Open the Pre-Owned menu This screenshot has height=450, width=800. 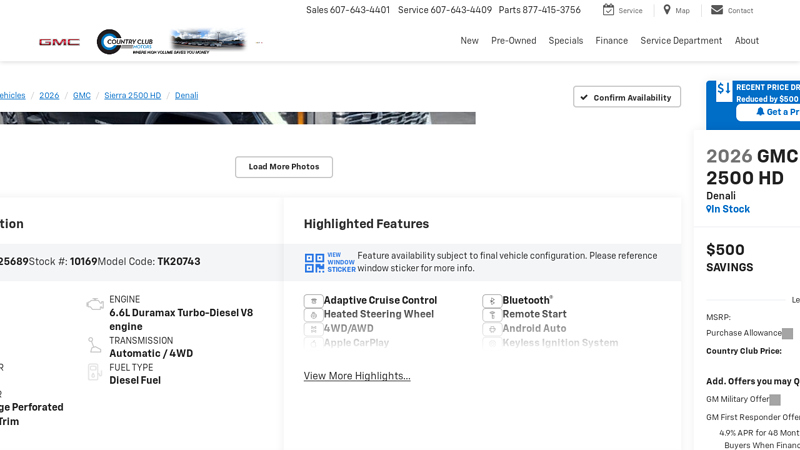tap(513, 41)
